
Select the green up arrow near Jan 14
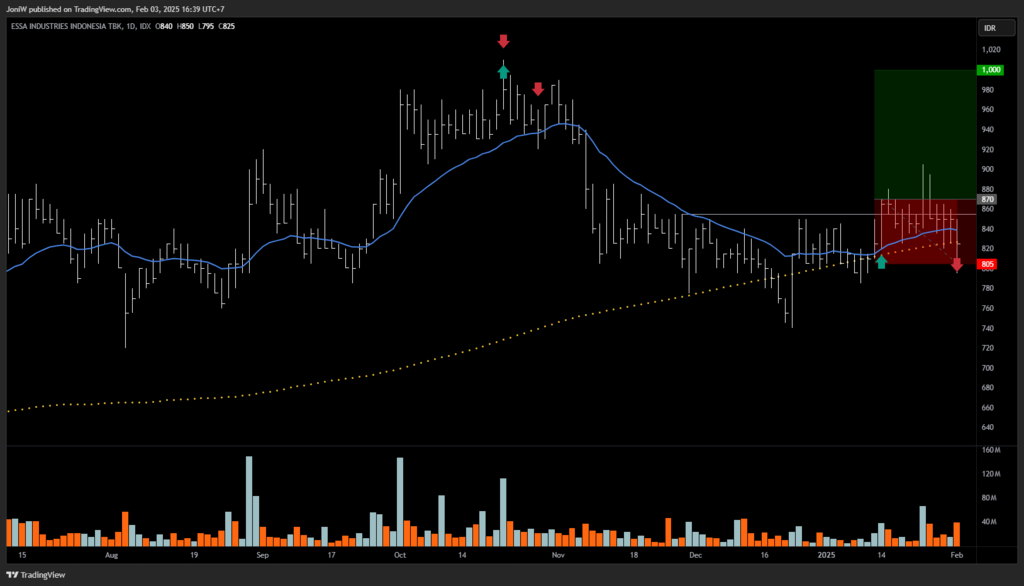click(x=881, y=262)
